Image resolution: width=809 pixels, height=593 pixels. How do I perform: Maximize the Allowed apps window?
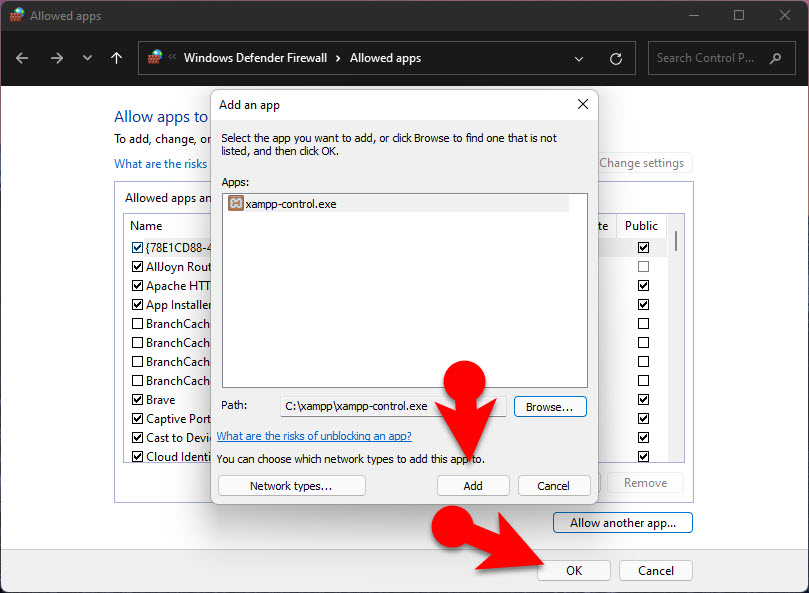point(739,15)
